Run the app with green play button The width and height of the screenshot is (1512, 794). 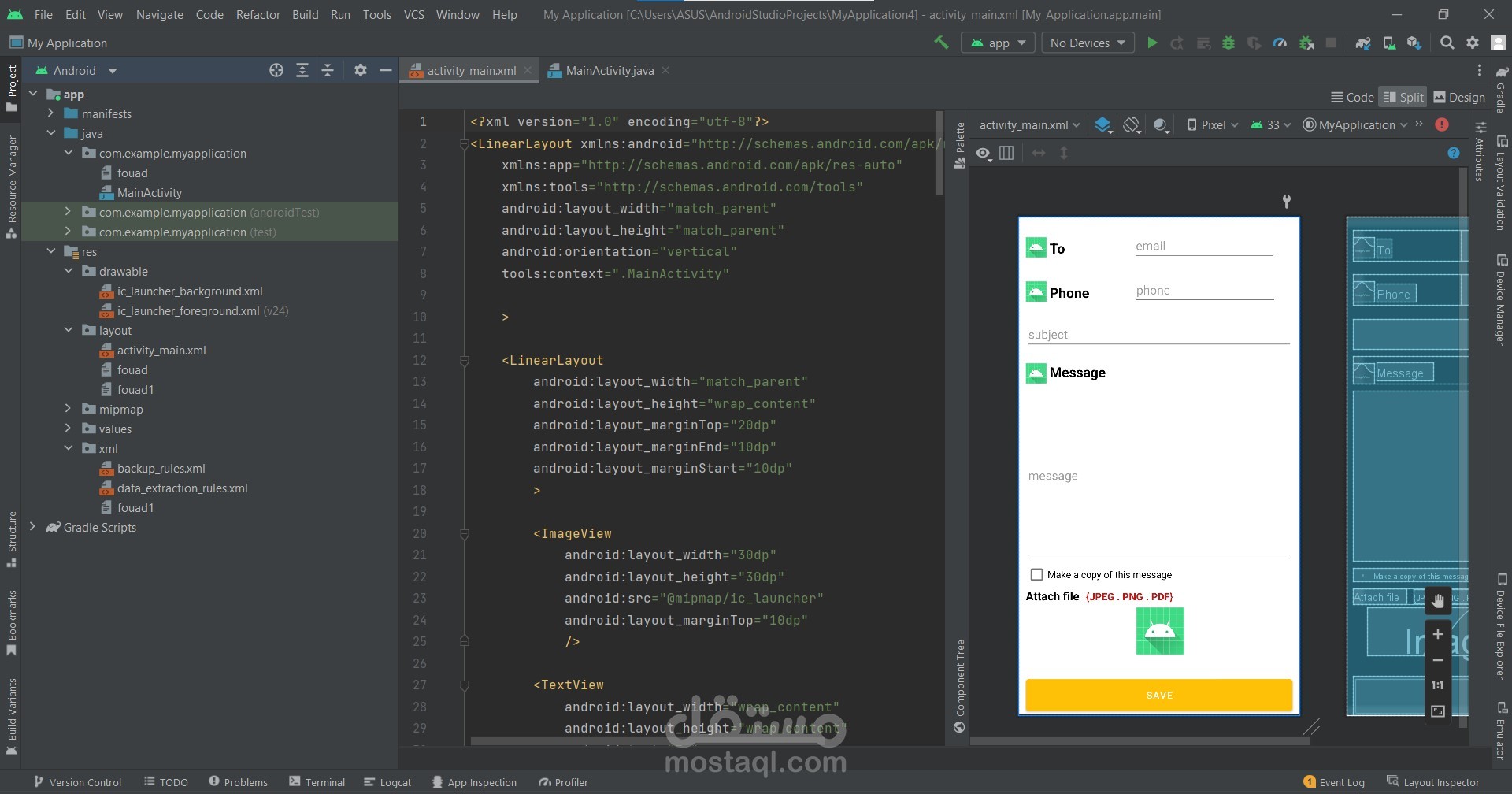(1152, 43)
